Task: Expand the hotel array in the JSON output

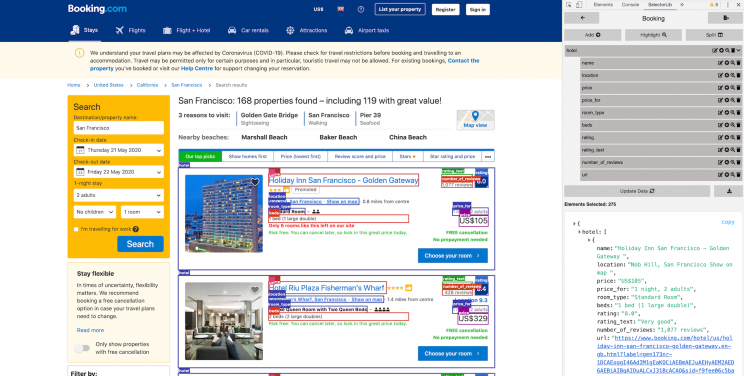Action: click(580, 232)
